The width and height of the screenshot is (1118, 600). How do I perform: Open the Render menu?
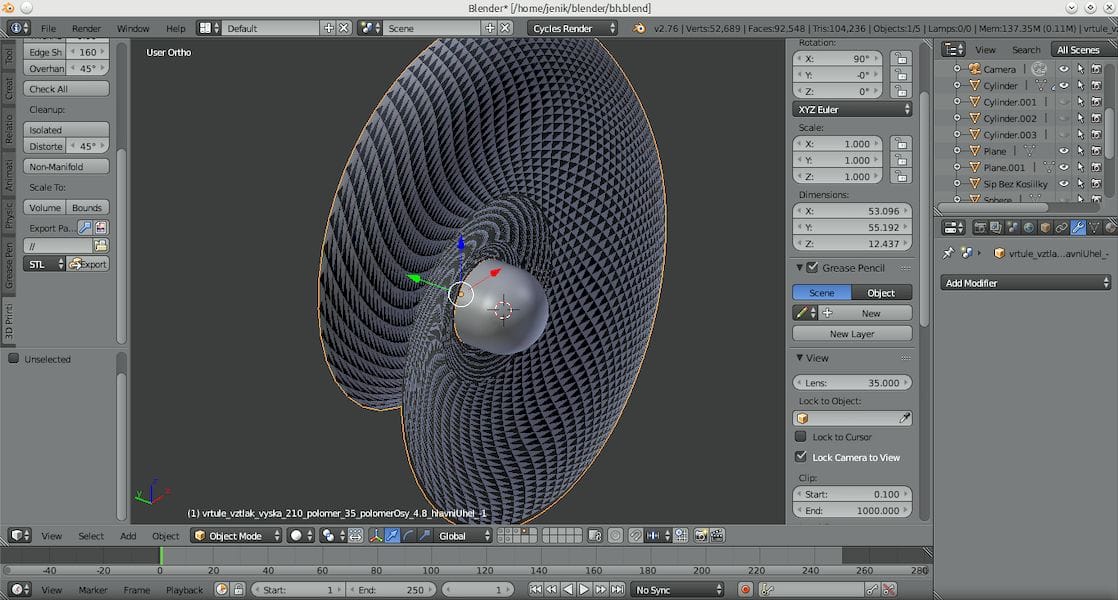click(x=86, y=28)
